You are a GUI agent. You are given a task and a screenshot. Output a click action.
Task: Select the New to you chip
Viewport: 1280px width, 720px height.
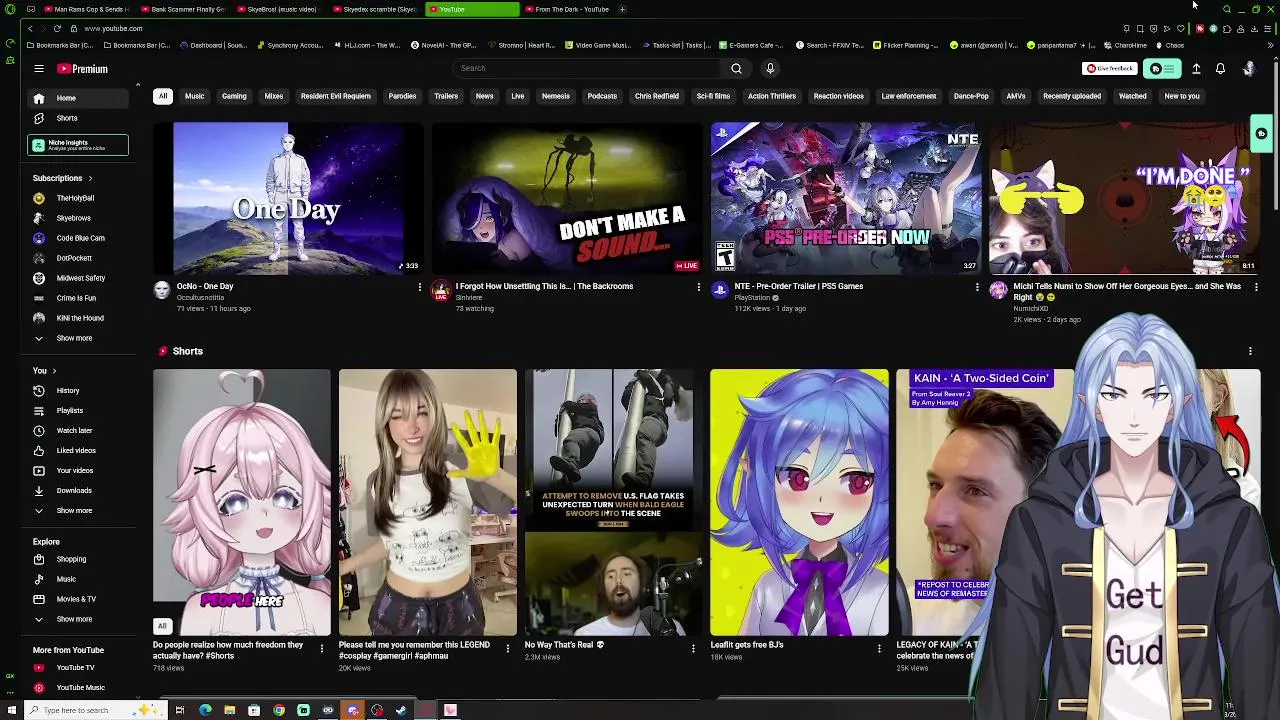(x=1182, y=96)
